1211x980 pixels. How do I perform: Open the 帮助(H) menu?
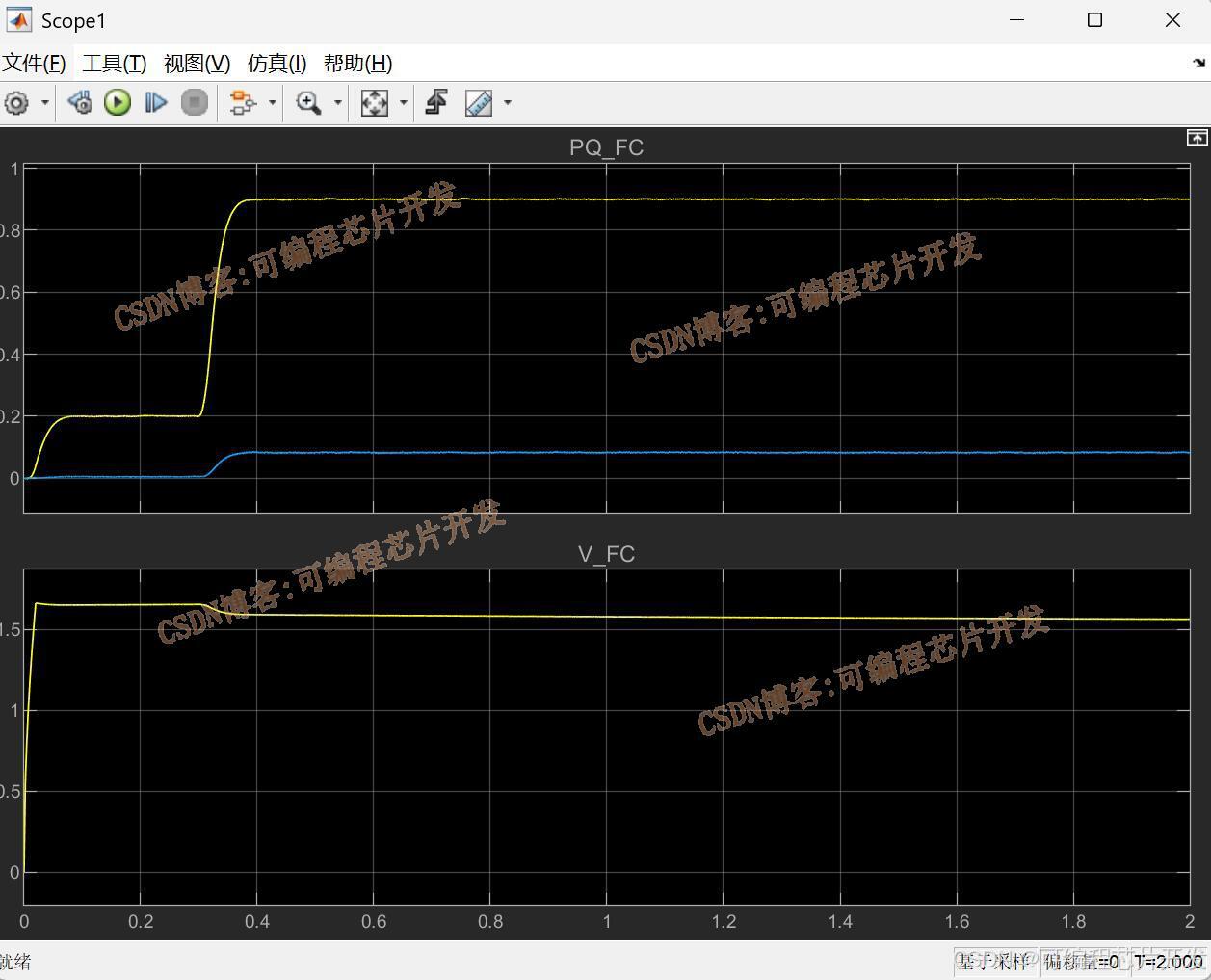[x=358, y=64]
